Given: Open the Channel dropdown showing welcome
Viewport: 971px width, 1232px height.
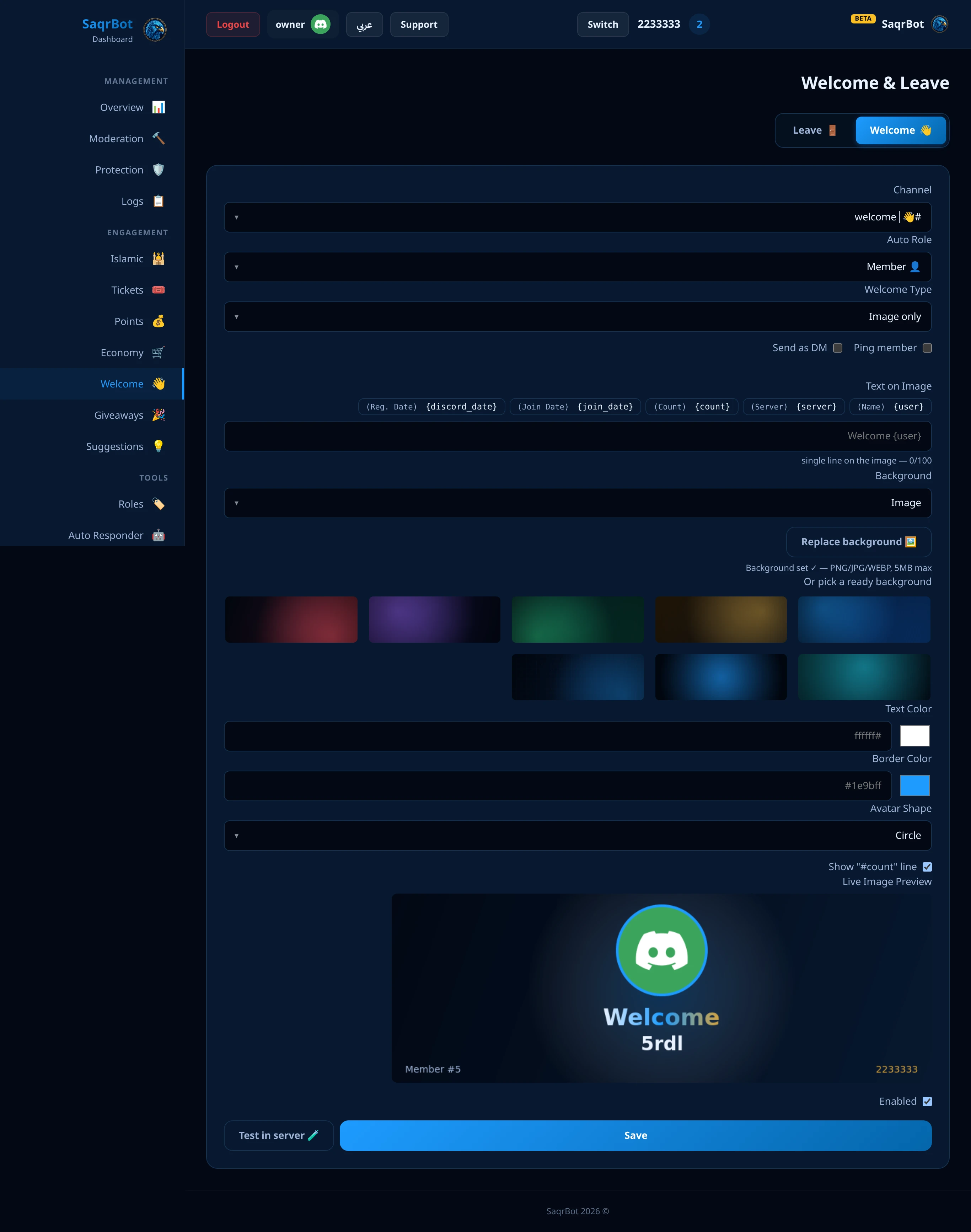Looking at the screenshot, I should 578,217.
